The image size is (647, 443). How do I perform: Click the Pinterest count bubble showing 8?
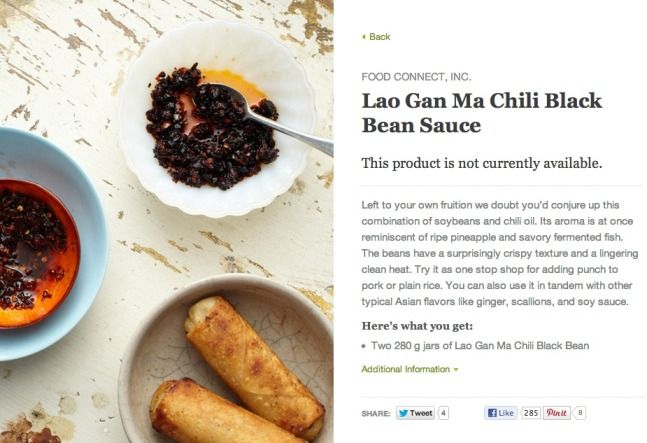click(580, 413)
